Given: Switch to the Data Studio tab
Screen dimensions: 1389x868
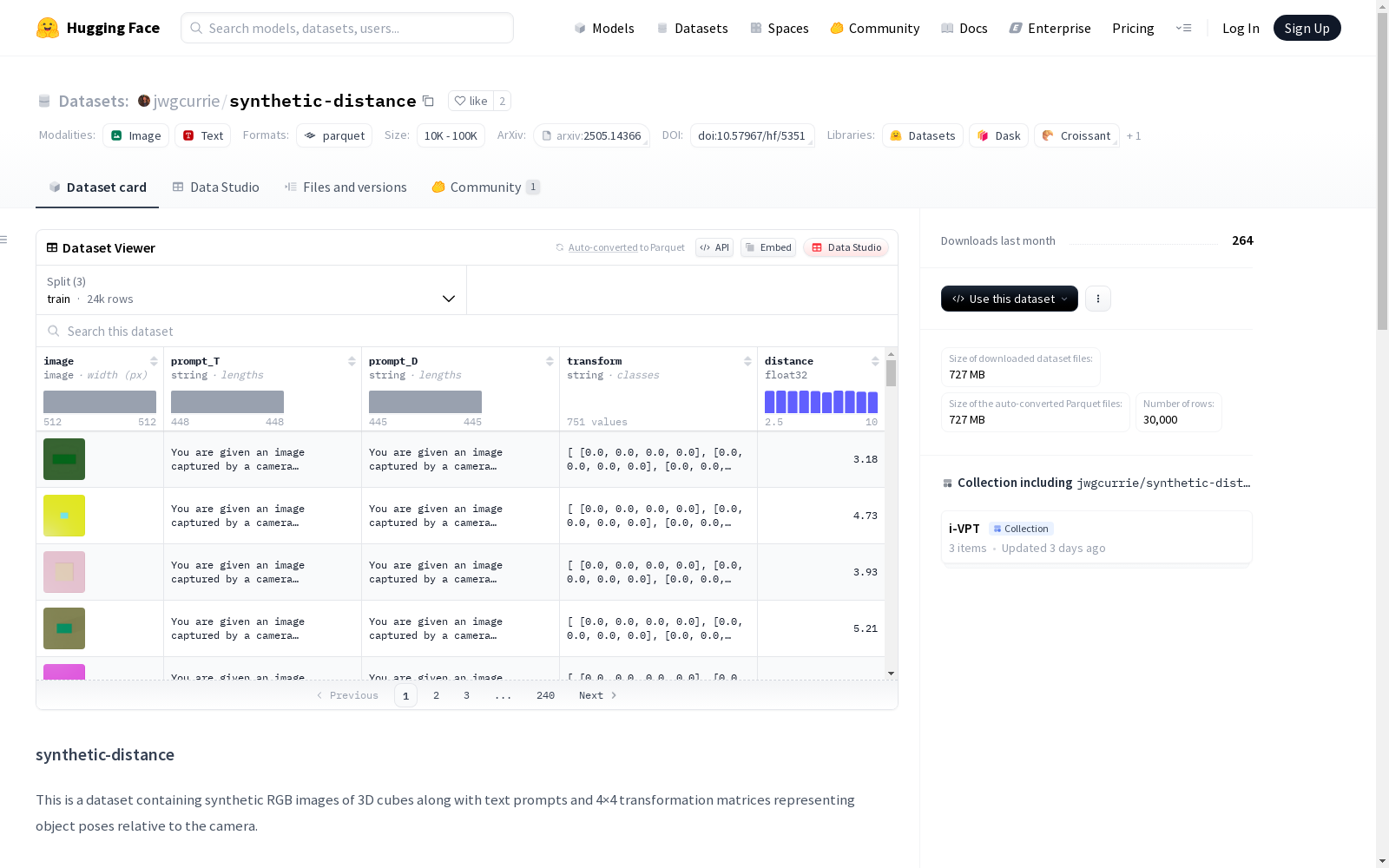Looking at the screenshot, I should point(216,187).
